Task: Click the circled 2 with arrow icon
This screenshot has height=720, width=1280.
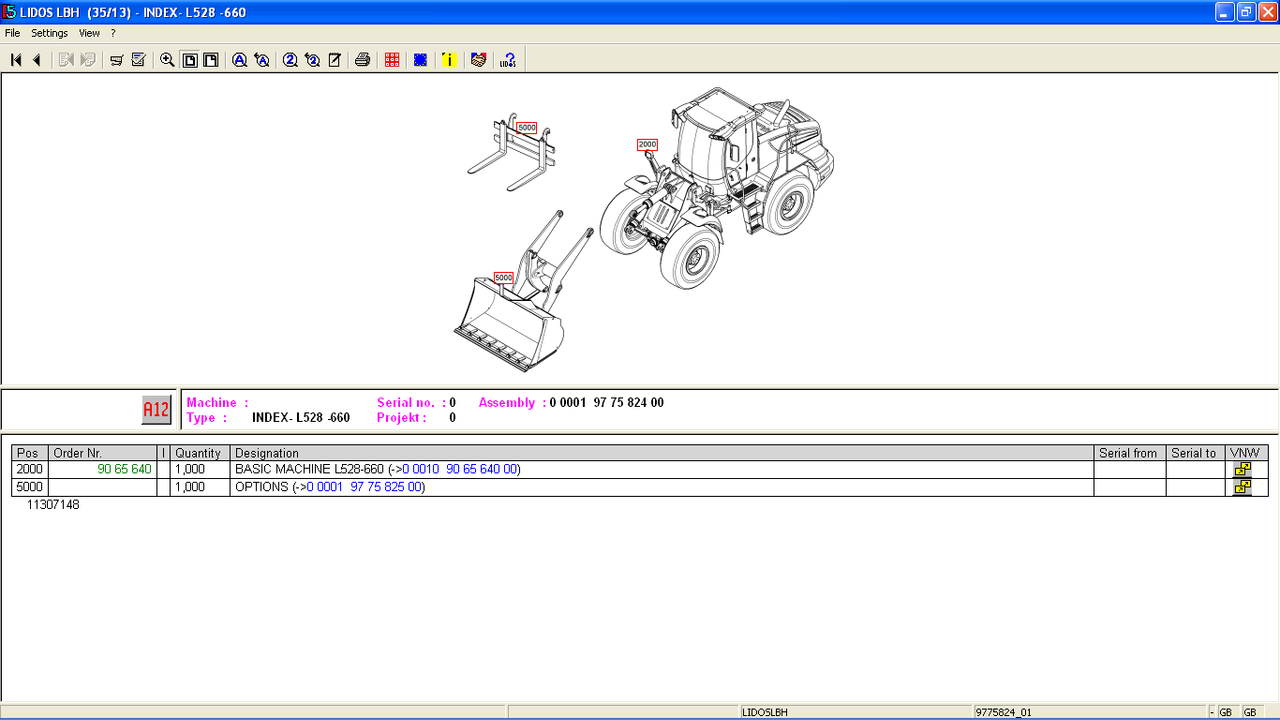Action: 312,60
